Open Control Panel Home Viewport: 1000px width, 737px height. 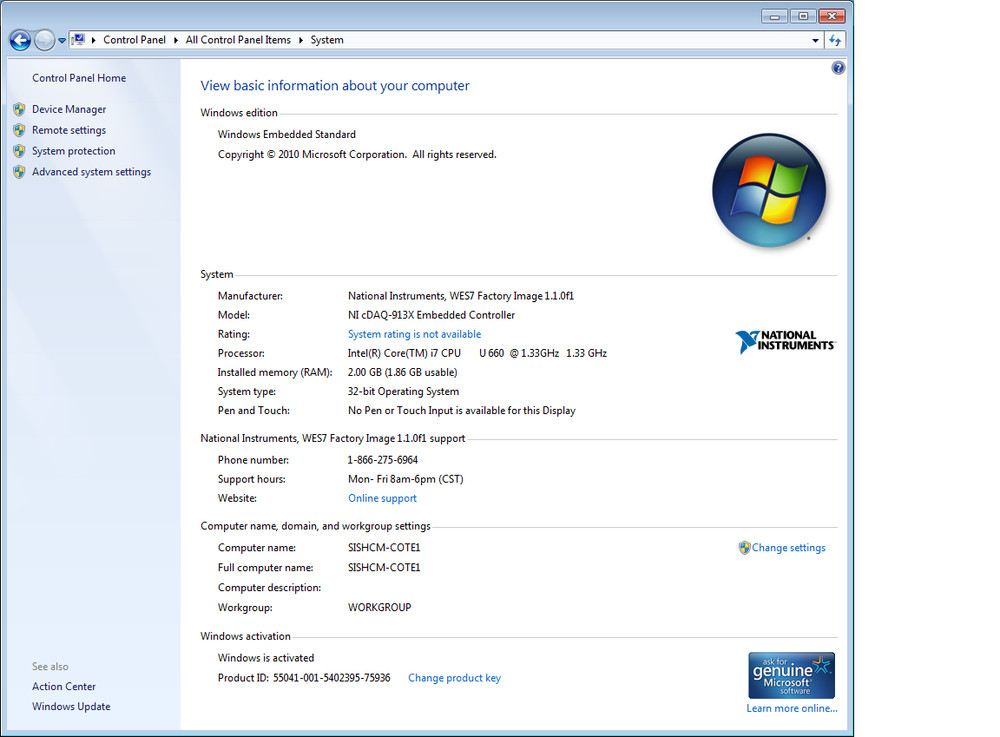(x=79, y=78)
